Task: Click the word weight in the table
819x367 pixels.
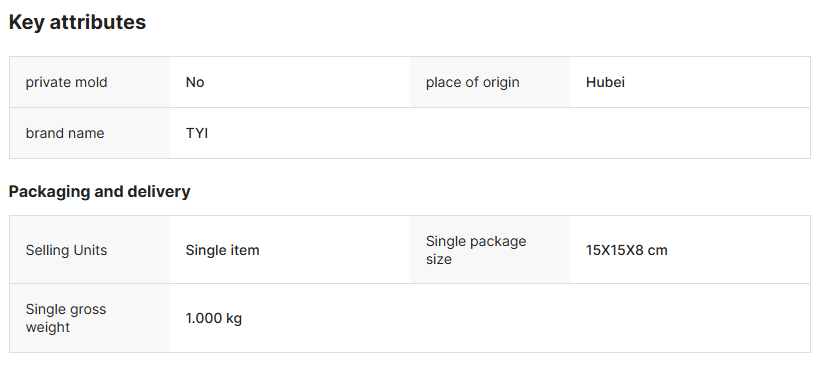Action: tap(48, 327)
